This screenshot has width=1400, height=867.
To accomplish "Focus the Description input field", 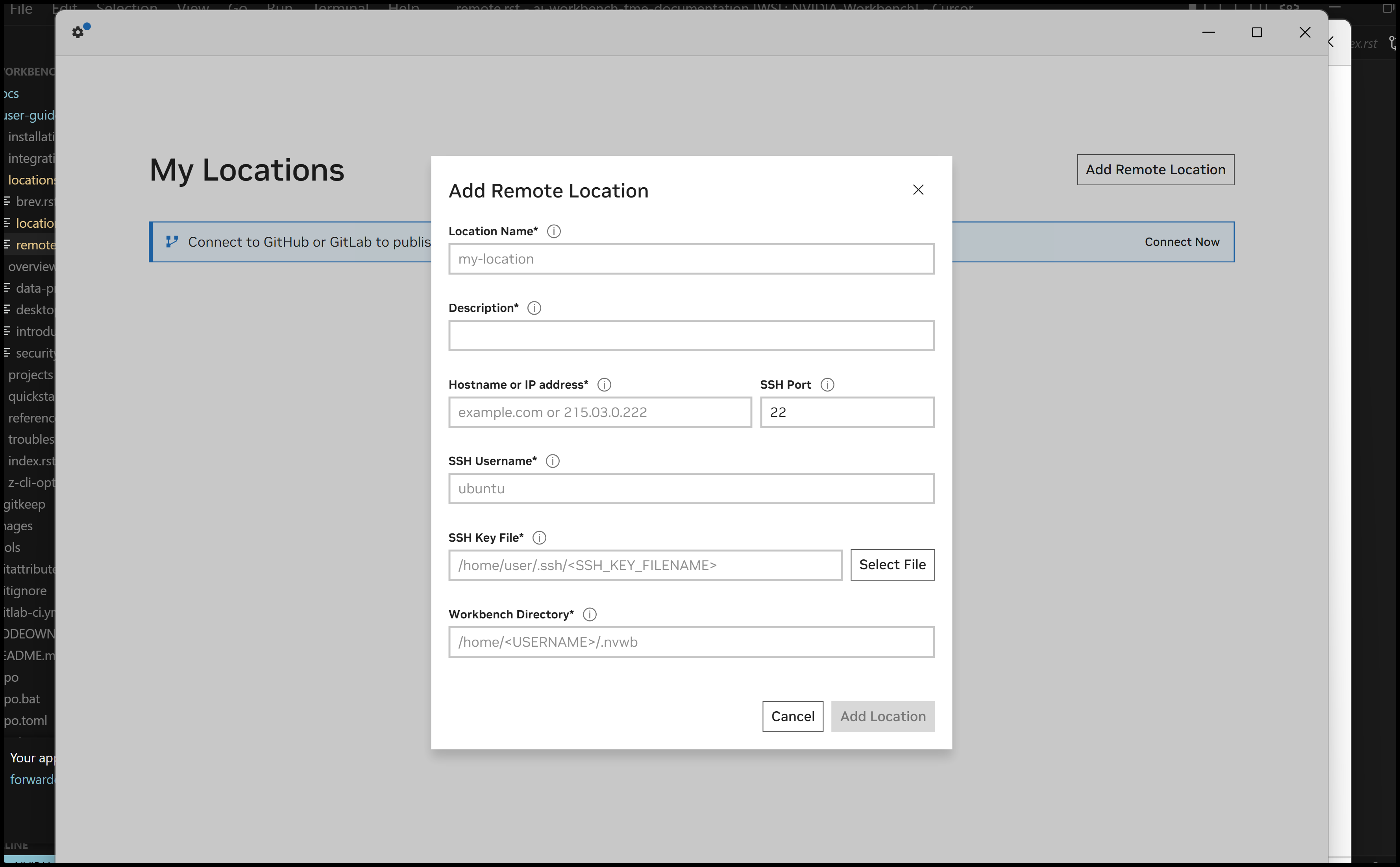I will [692, 336].
